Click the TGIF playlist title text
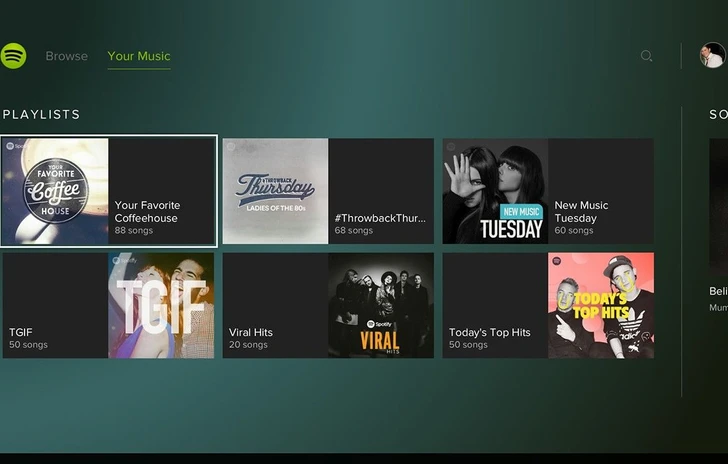Viewport: 728px width, 464px height. coord(20,333)
